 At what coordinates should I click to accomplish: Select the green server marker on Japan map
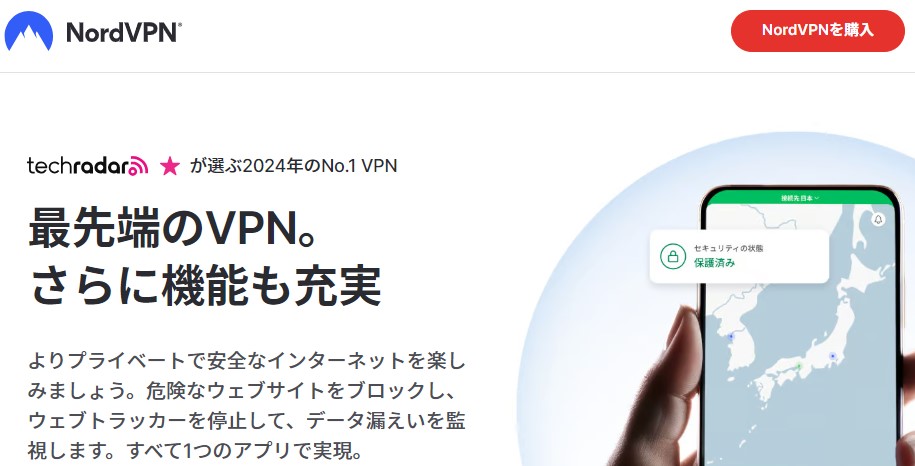(799, 366)
